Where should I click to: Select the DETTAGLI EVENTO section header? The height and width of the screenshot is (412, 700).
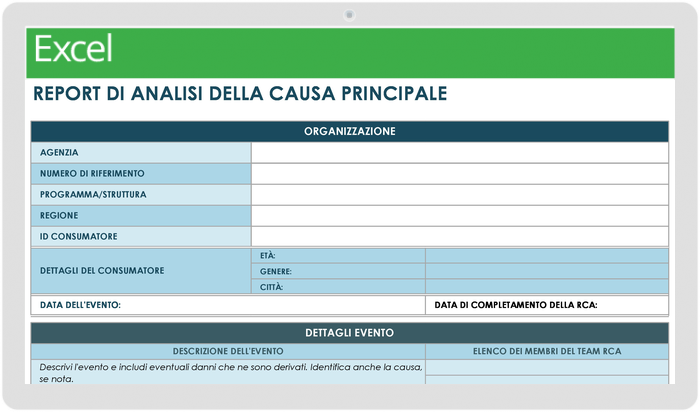[x=350, y=333]
